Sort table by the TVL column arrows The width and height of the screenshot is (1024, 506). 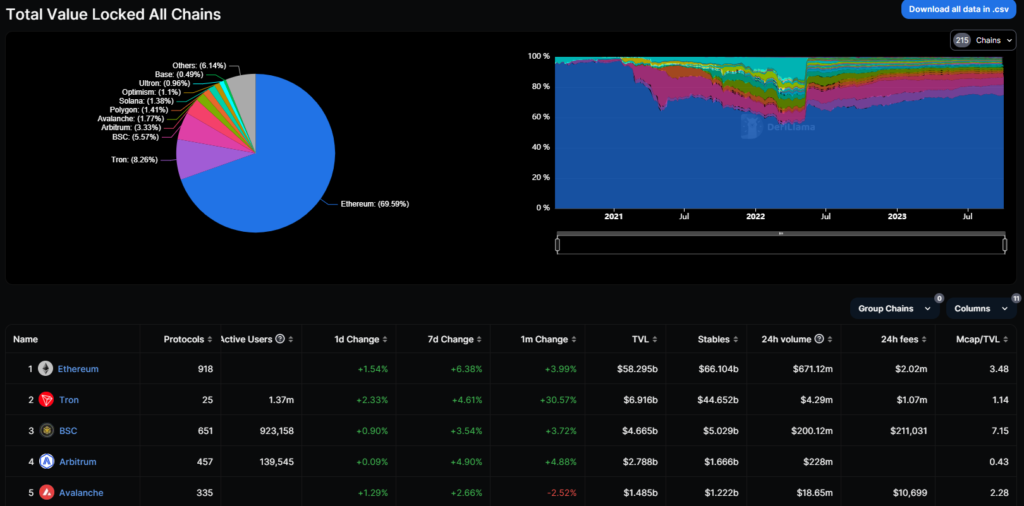(655, 338)
